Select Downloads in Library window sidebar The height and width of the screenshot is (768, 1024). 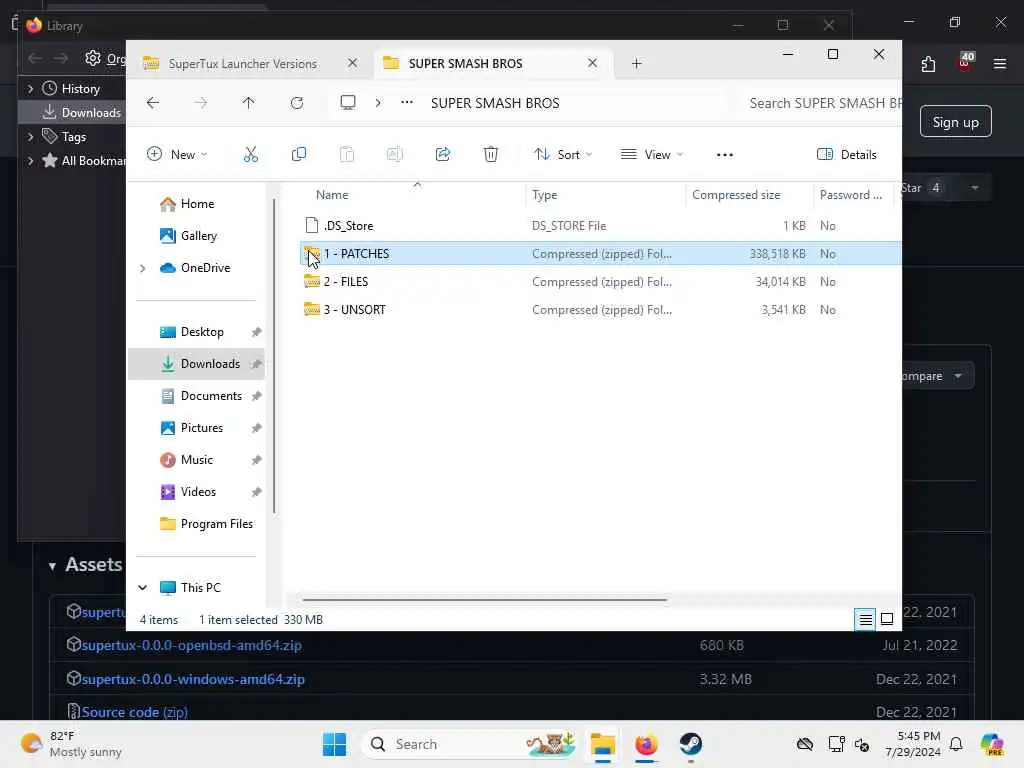73,112
